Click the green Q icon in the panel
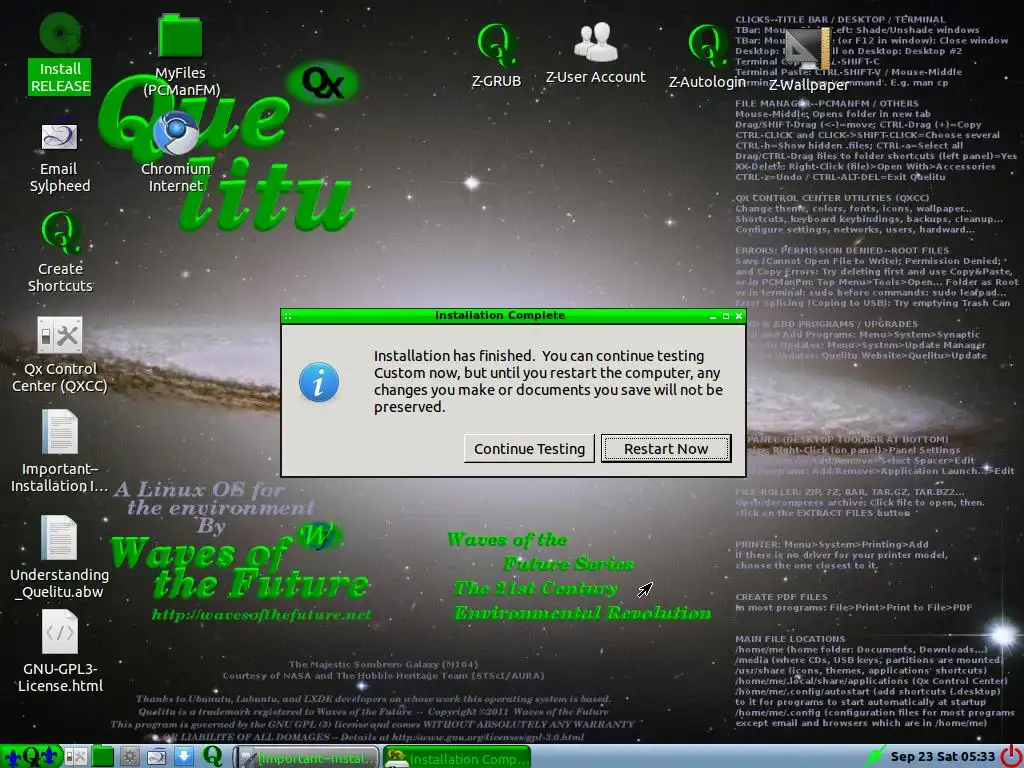The height and width of the screenshot is (768, 1024). (212, 756)
